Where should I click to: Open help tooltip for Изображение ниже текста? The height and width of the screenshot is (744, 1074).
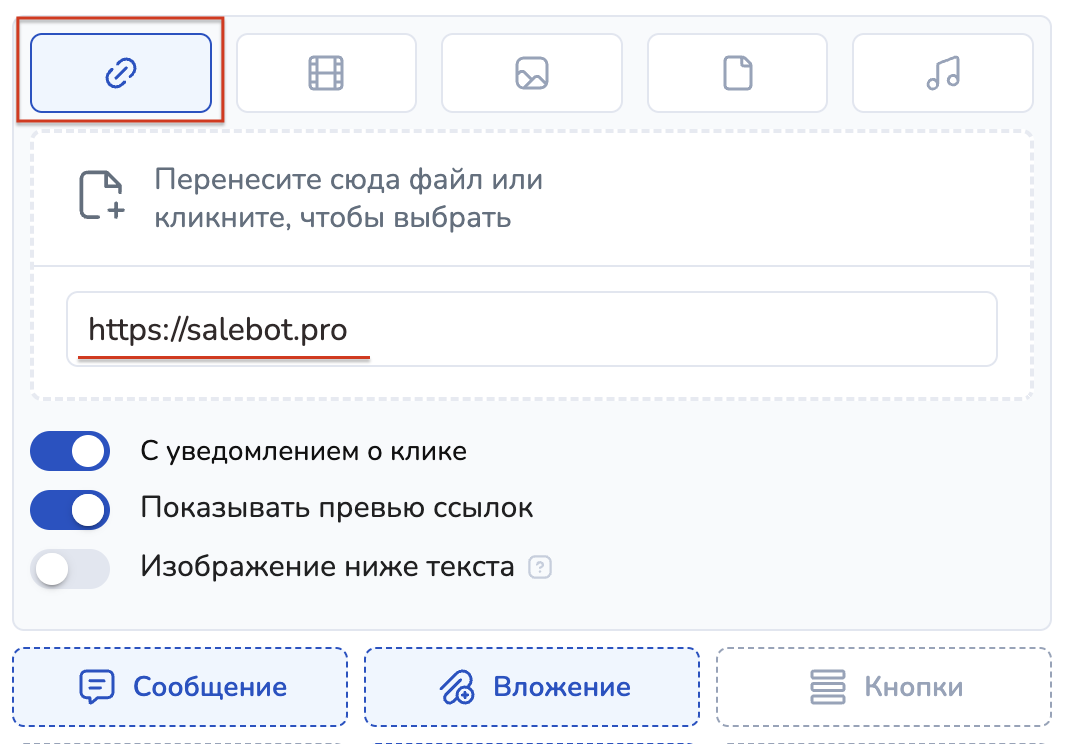(541, 568)
